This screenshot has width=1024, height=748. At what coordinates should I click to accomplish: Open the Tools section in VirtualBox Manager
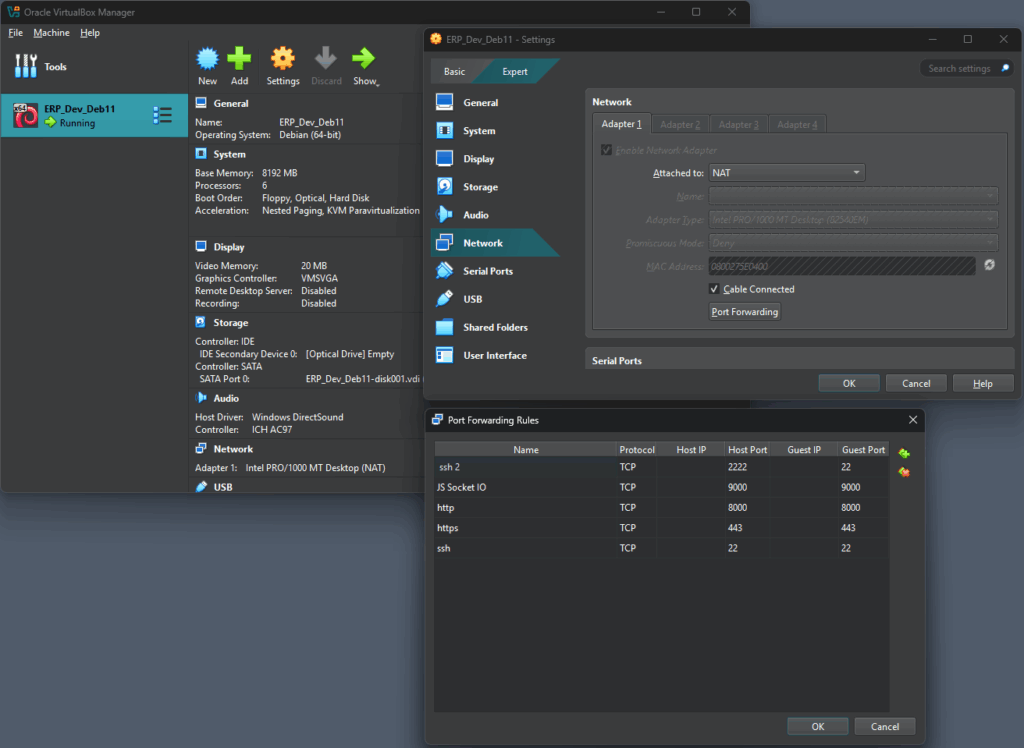pos(40,66)
